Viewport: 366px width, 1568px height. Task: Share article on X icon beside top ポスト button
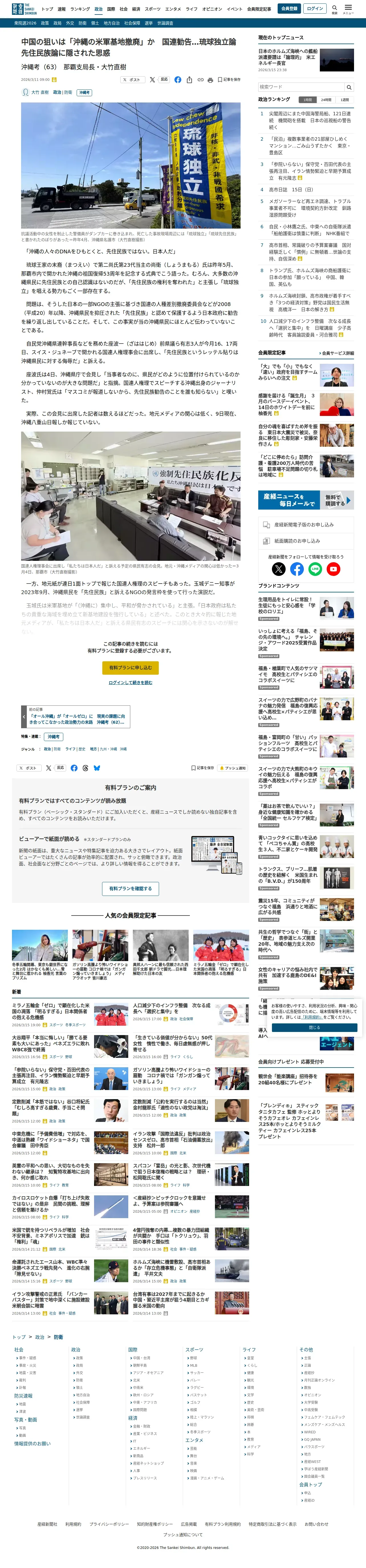pyautogui.click(x=152, y=80)
